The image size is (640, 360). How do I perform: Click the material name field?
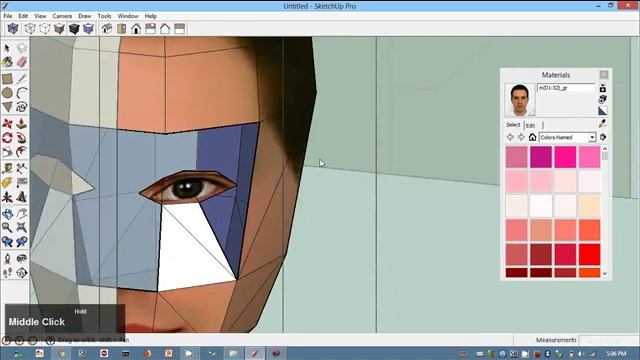[x=566, y=88]
